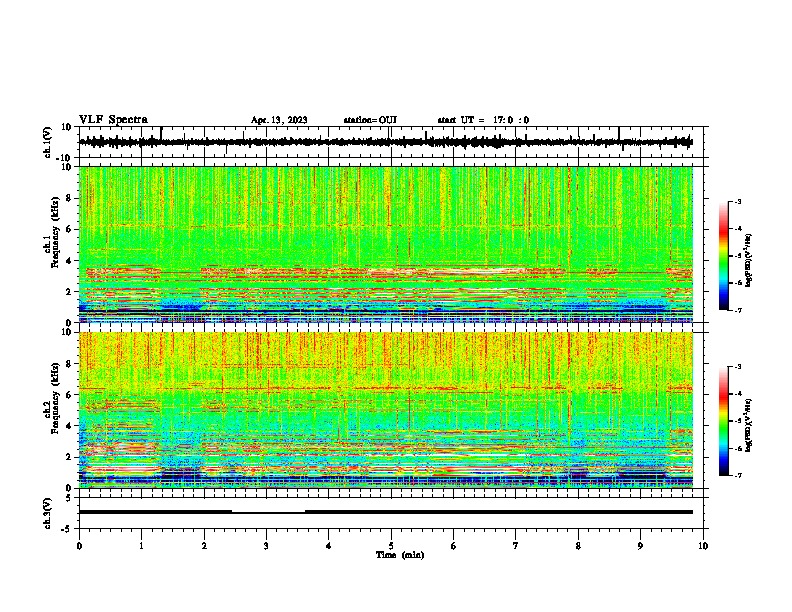Click the "-5" tick on ch.3 voltage axis
This screenshot has height=612, width=792.
(67, 529)
